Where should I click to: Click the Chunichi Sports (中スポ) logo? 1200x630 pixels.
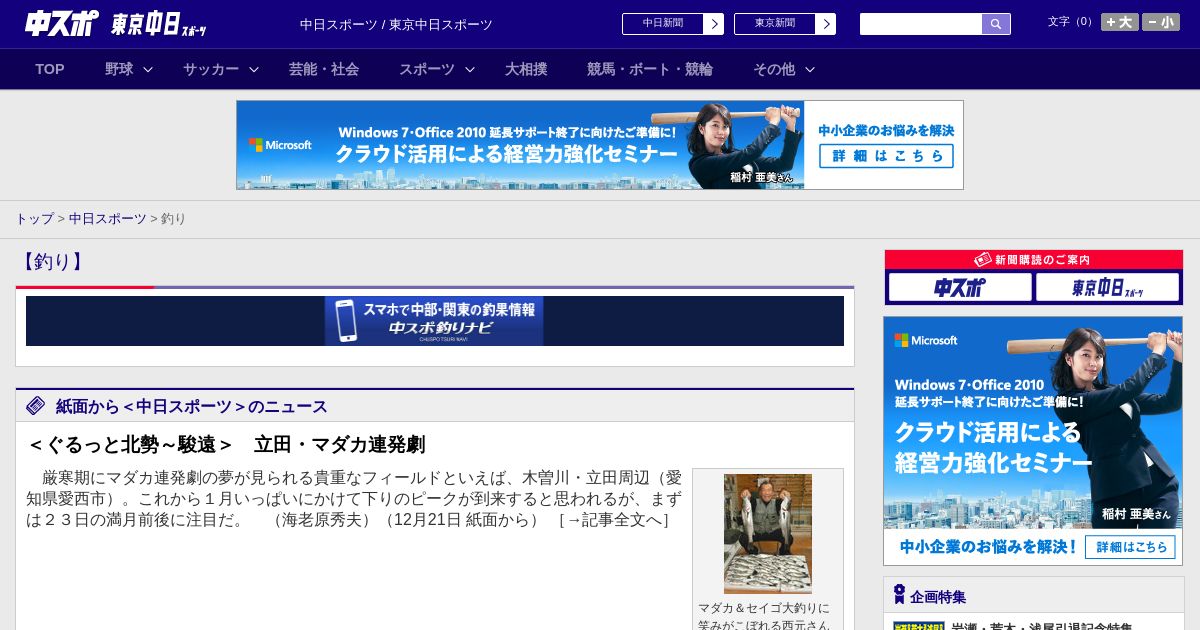(62, 23)
